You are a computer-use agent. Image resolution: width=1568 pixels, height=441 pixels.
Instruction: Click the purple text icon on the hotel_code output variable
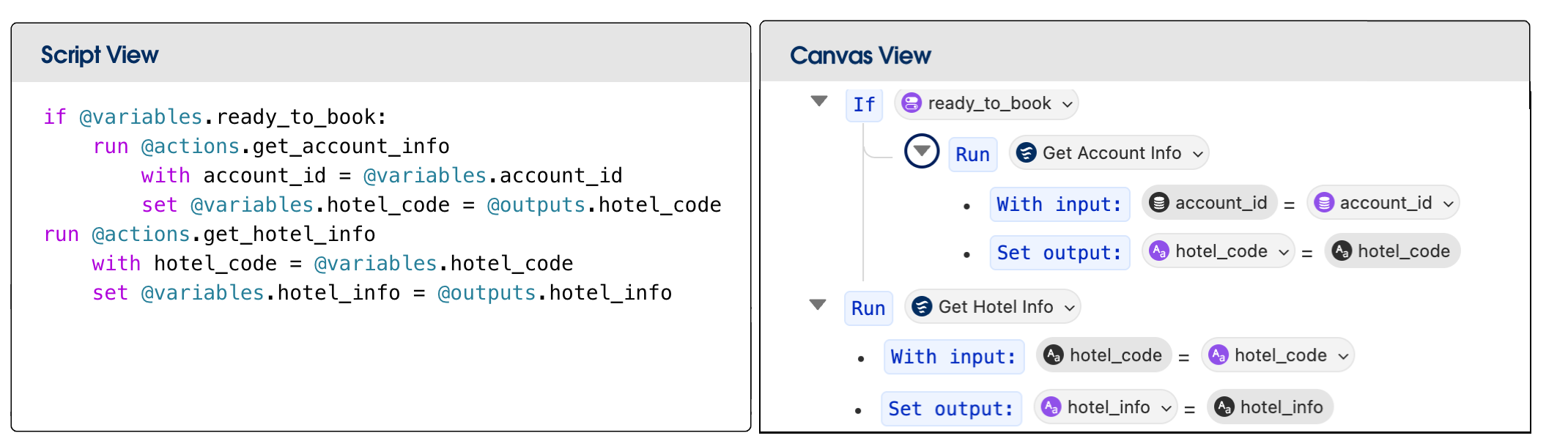[x=1159, y=251]
